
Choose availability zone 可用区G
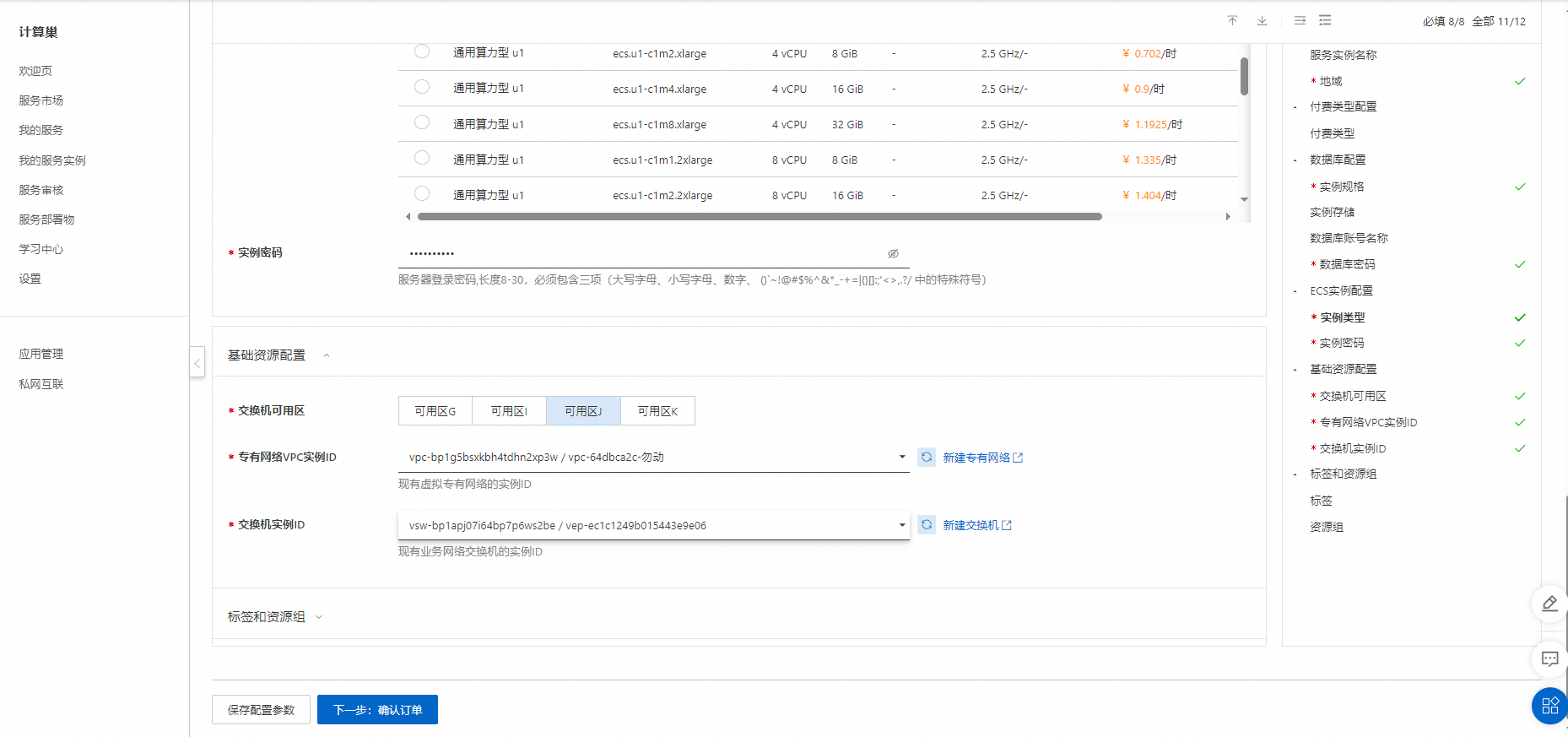435,410
